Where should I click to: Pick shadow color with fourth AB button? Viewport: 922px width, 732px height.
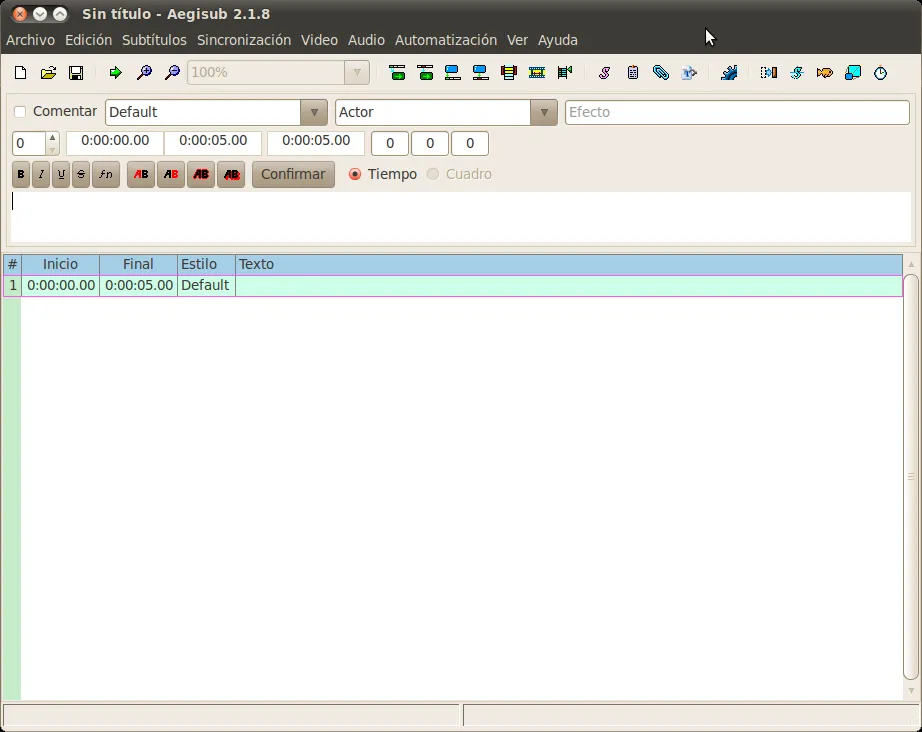[x=231, y=175]
